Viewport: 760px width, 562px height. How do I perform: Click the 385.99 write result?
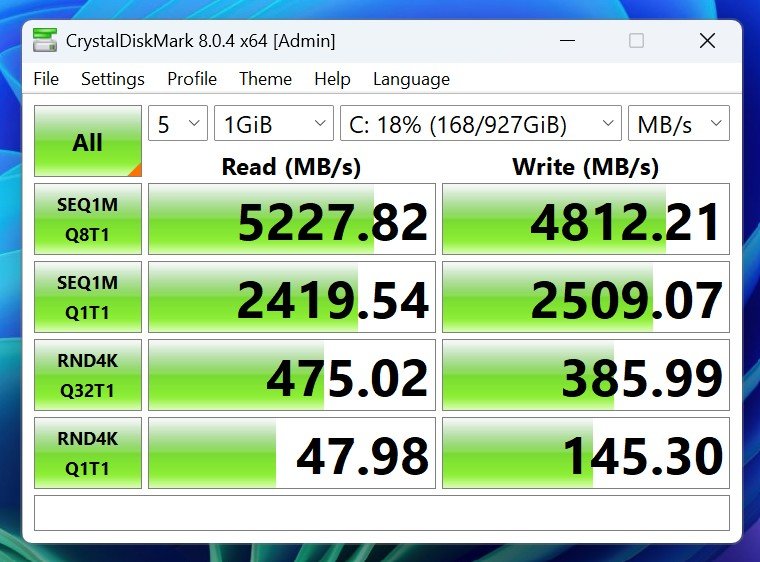click(586, 375)
